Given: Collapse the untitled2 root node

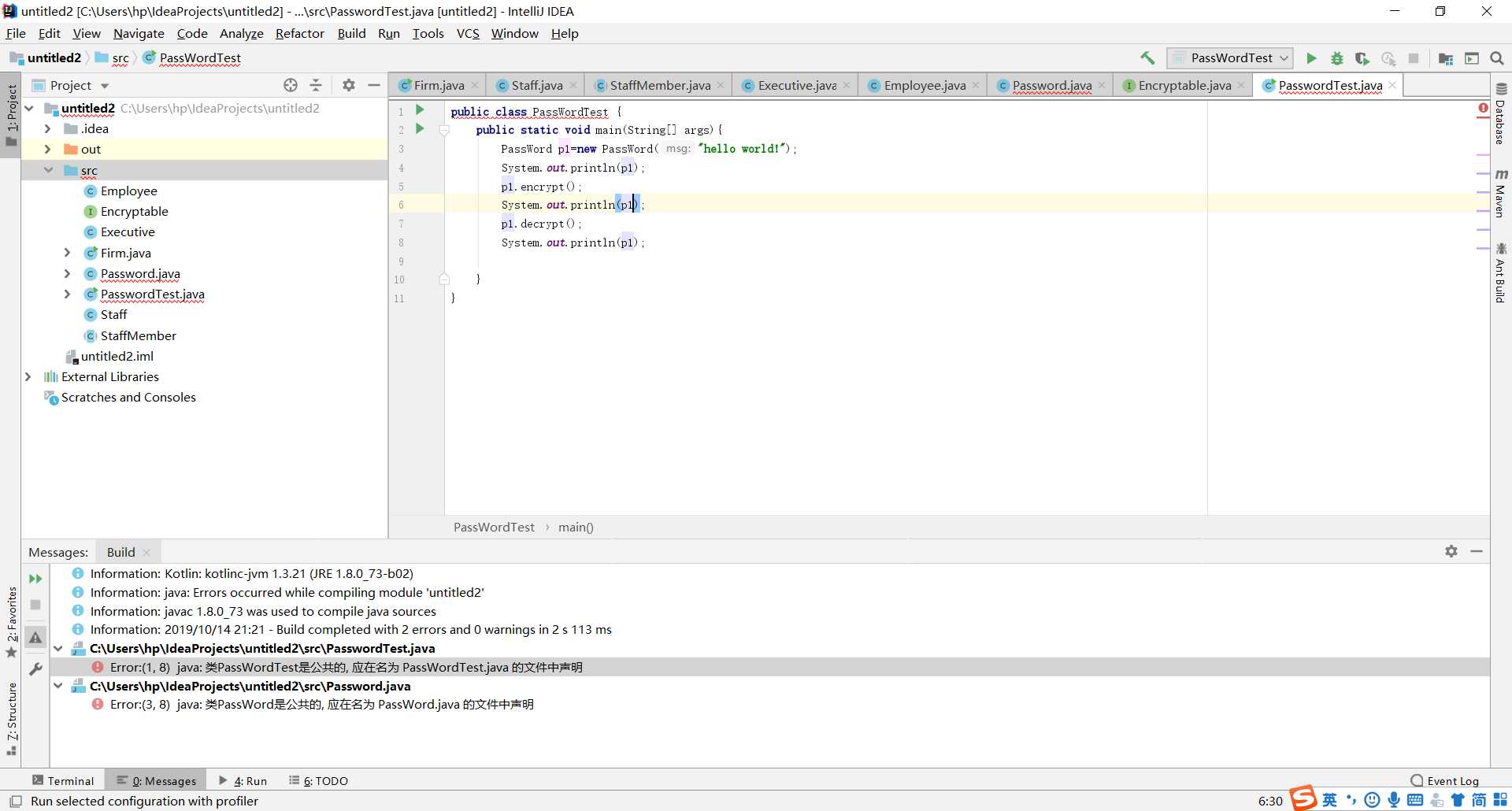Looking at the screenshot, I should [x=29, y=108].
